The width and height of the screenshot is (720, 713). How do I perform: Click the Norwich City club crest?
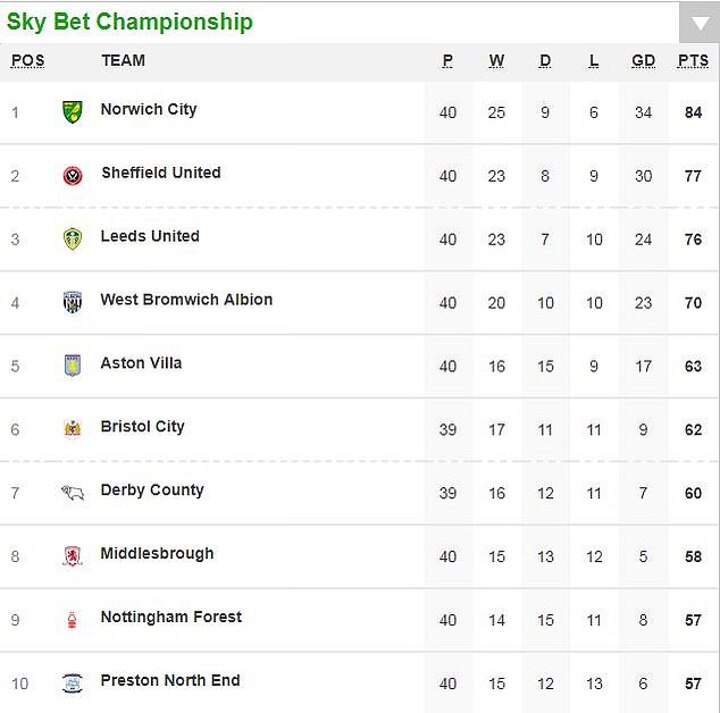(x=72, y=112)
